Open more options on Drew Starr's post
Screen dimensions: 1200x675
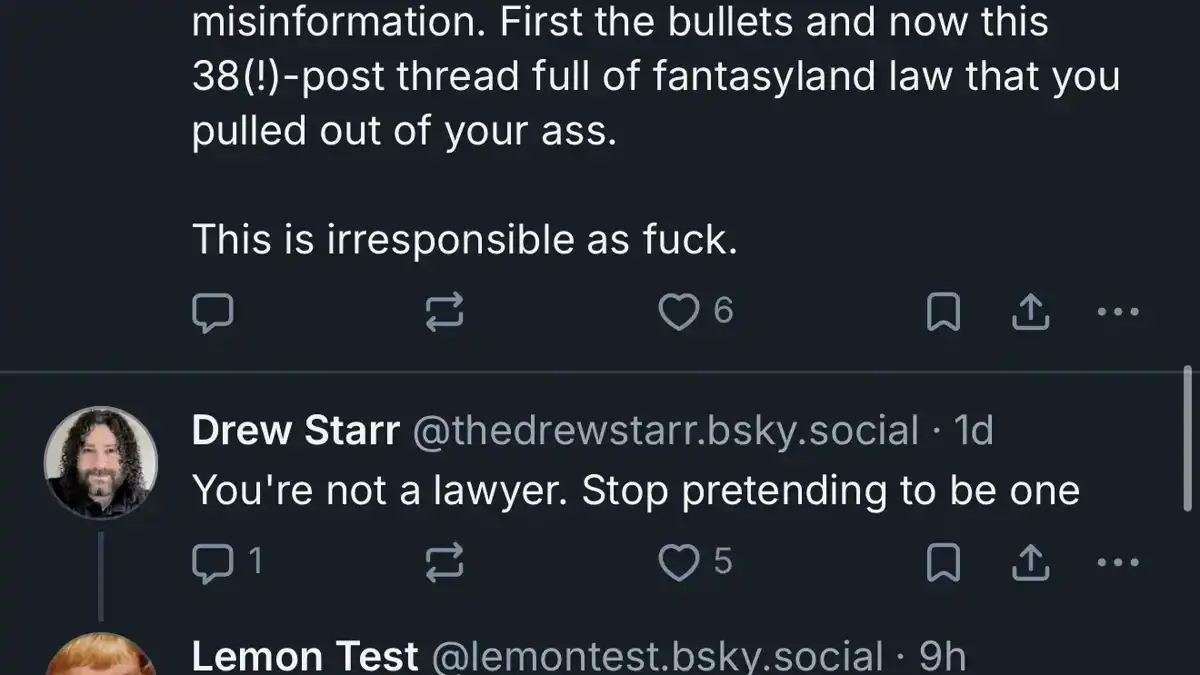pos(1118,563)
